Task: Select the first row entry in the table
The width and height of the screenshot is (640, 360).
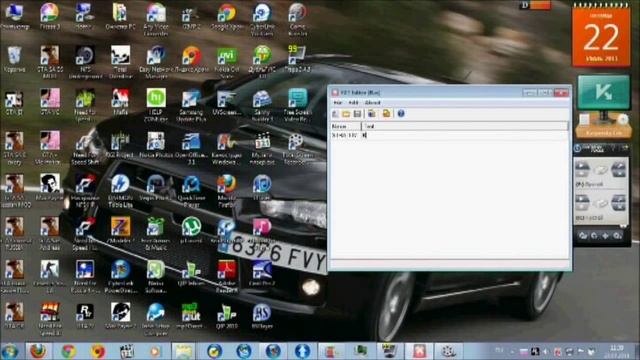Action: coord(448,135)
